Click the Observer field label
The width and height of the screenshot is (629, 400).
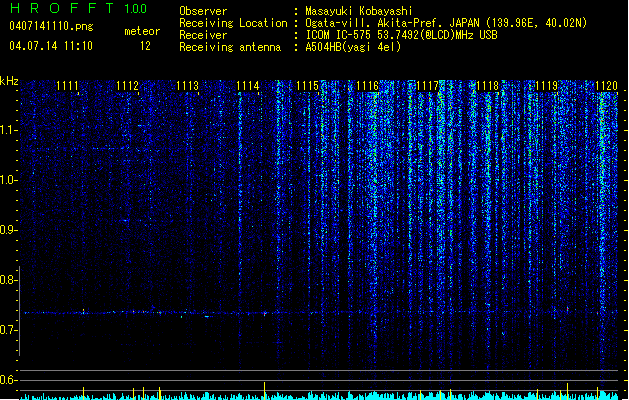pyautogui.click(x=203, y=11)
